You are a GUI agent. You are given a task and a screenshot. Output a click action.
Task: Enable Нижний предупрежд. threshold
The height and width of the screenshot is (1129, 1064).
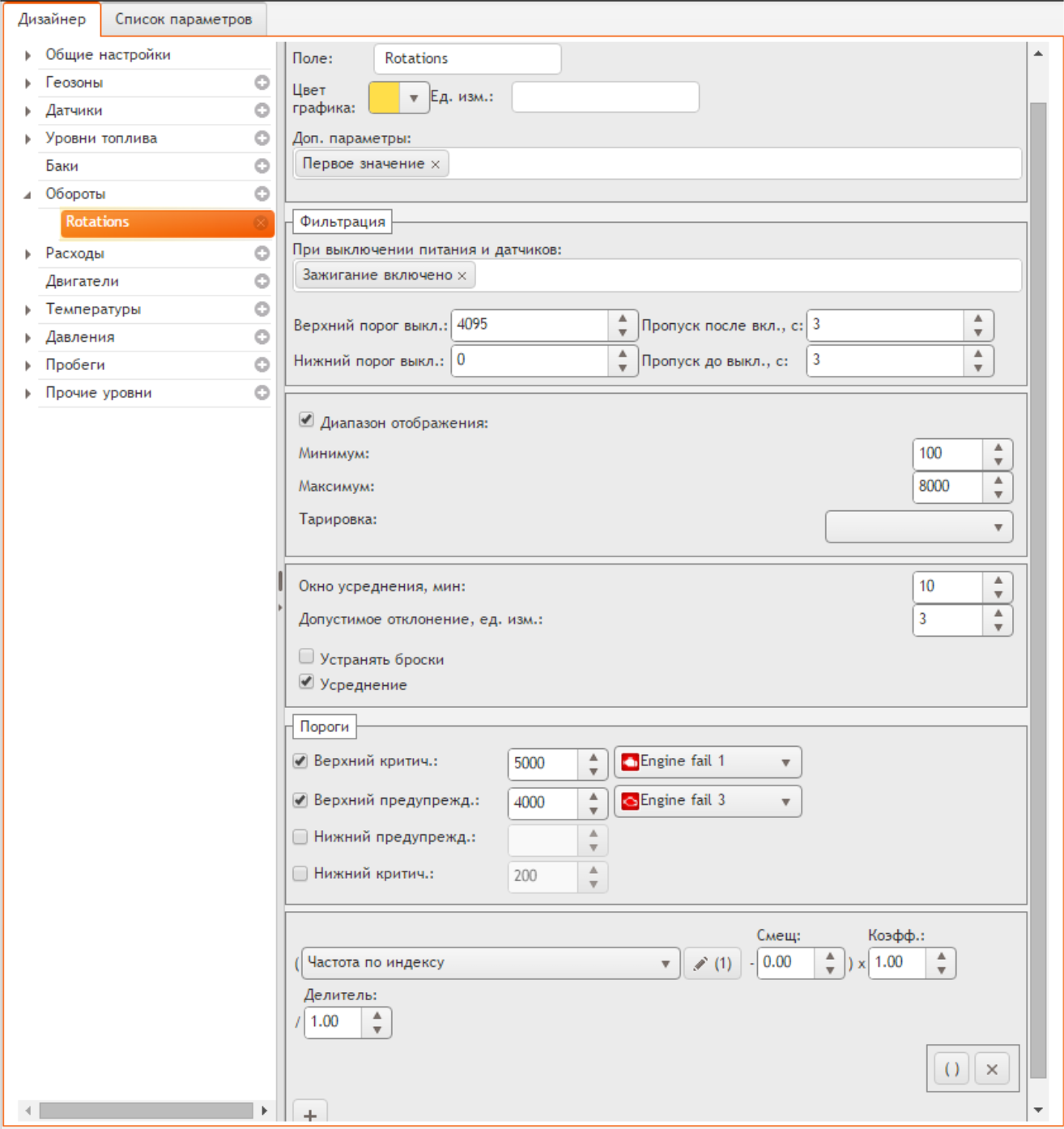tap(300, 837)
